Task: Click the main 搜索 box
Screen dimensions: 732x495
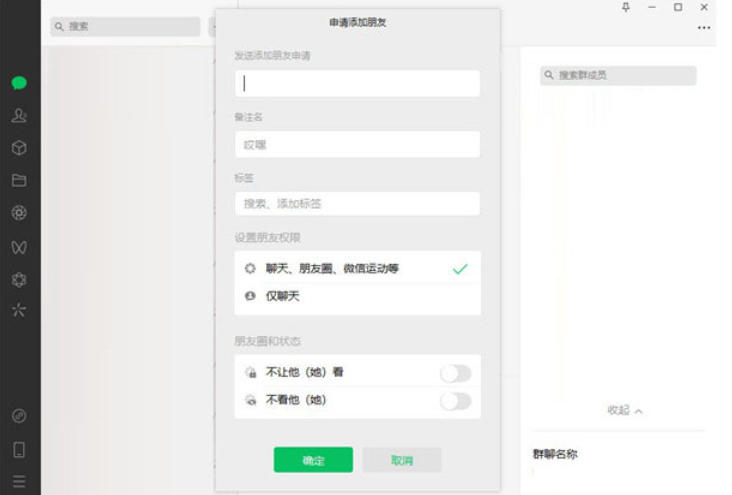Action: pyautogui.click(x=125, y=27)
